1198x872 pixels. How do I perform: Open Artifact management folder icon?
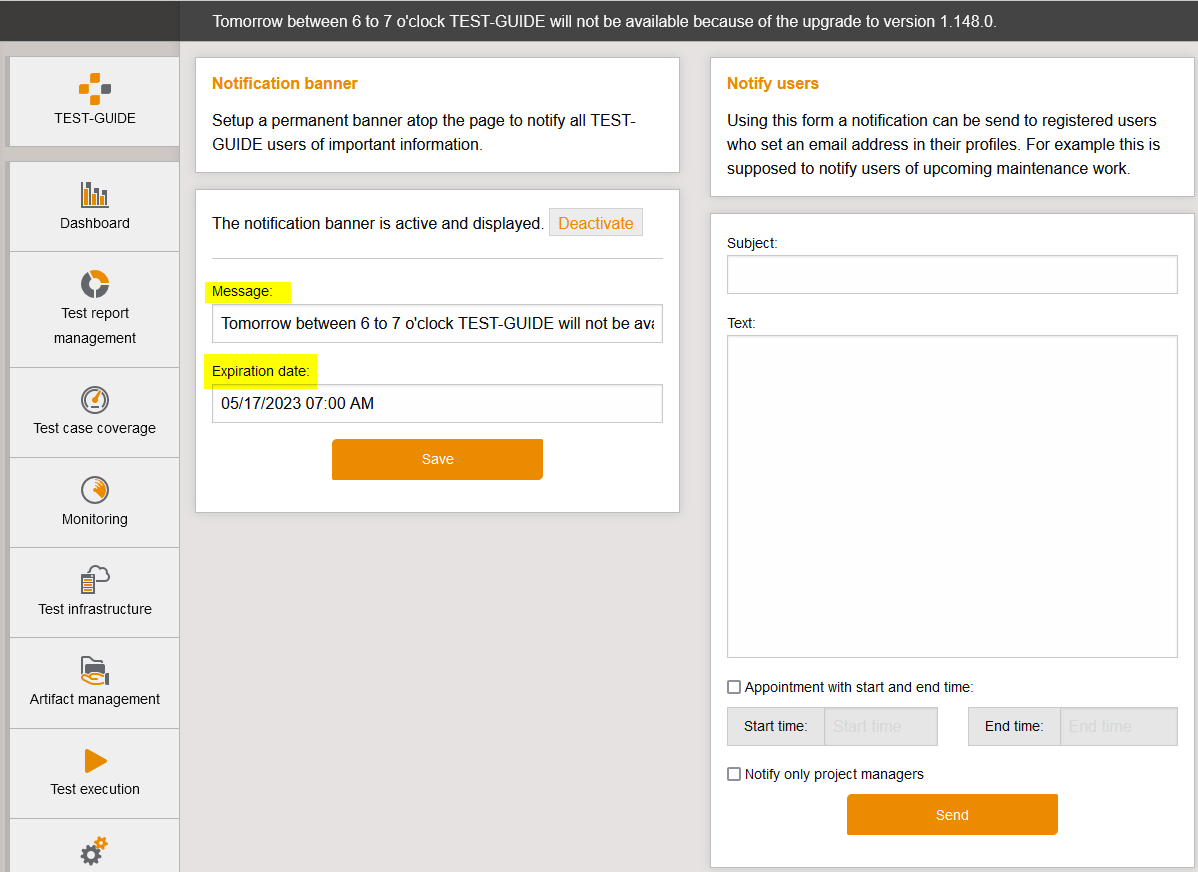95,670
